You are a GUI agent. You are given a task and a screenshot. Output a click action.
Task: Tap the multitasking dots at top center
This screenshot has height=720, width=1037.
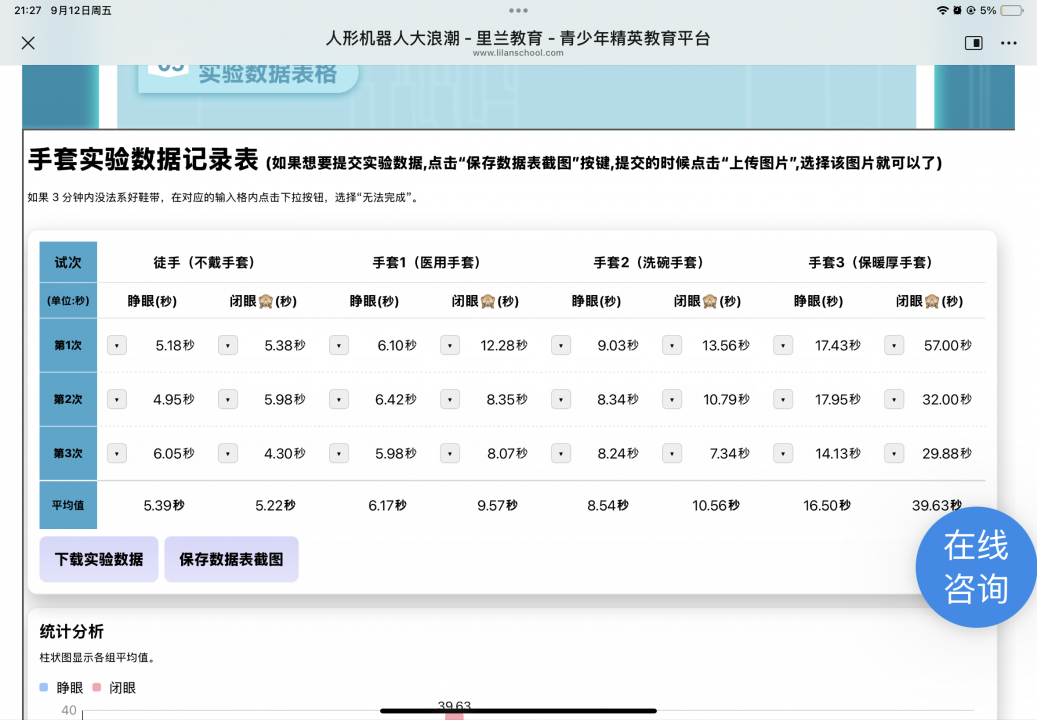pyautogui.click(x=518, y=10)
